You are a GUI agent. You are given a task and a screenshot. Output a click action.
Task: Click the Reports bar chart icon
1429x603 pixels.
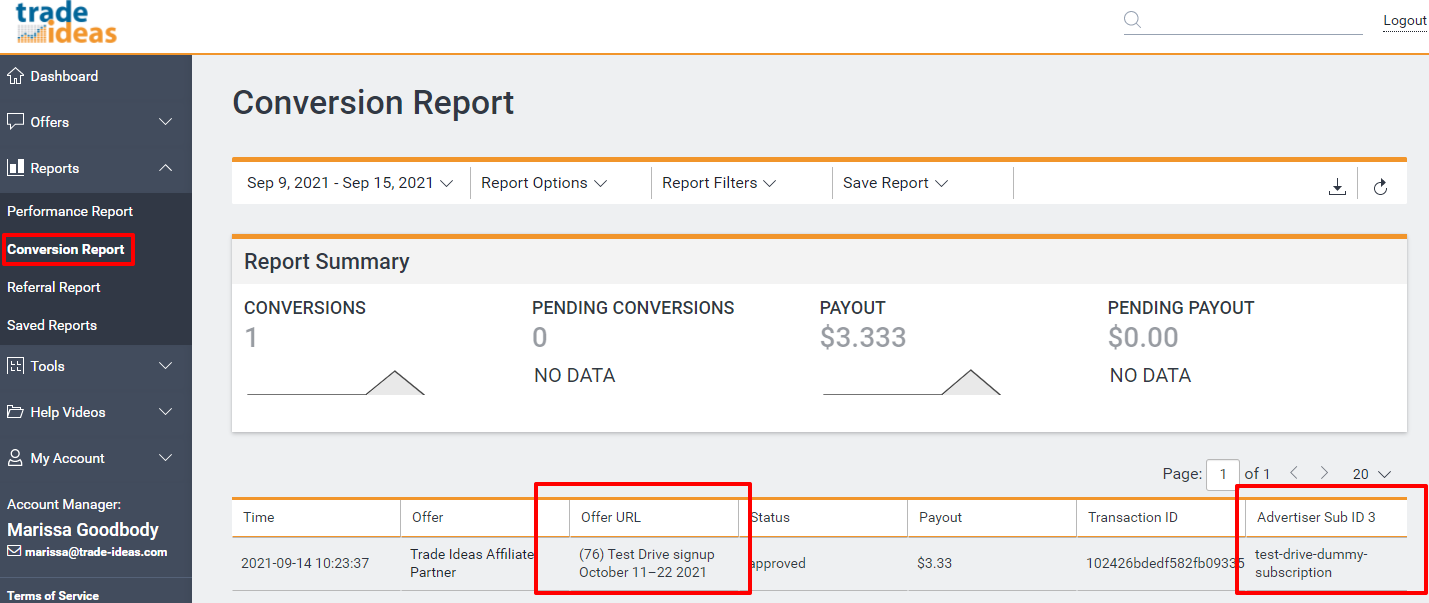pyautogui.click(x=15, y=167)
